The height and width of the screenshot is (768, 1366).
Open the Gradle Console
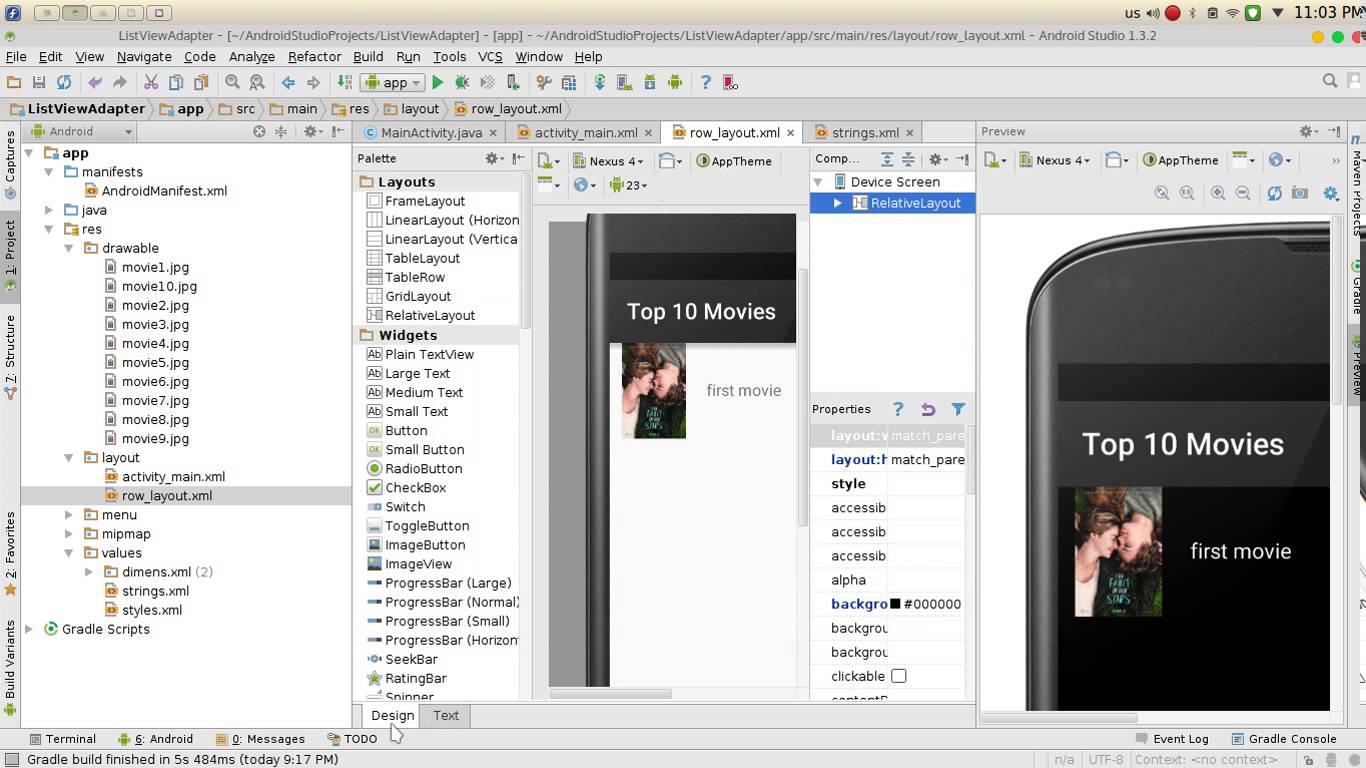(1283, 739)
